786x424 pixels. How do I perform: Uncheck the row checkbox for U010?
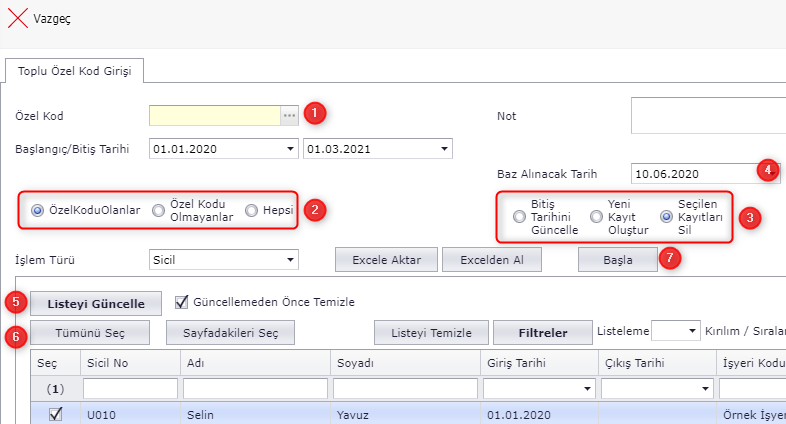pos(56,414)
